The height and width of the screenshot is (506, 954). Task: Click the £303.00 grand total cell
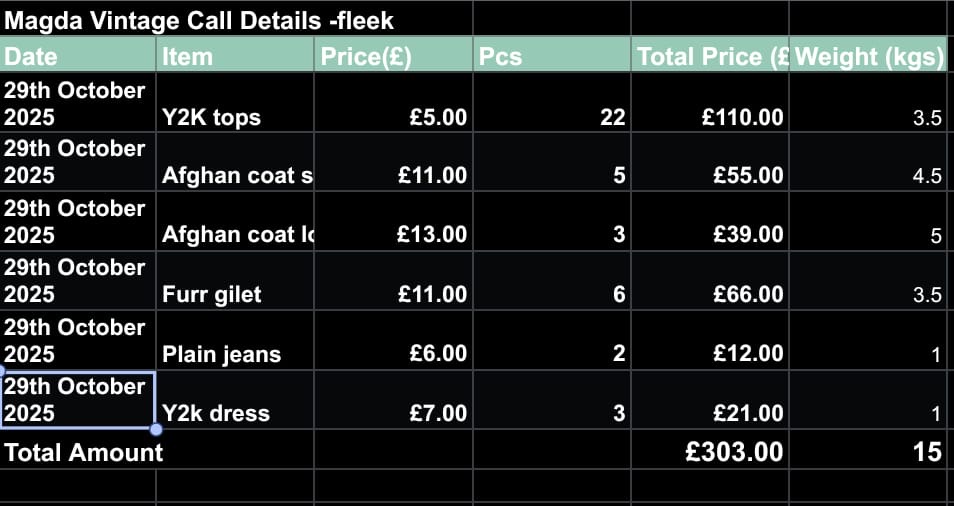710,452
